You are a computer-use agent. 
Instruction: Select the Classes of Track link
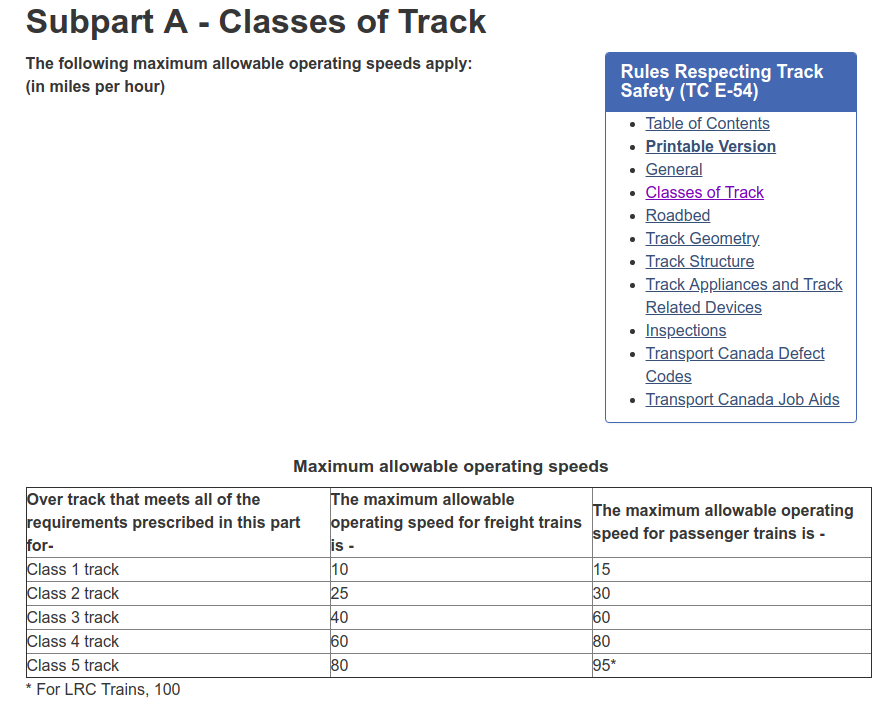click(x=704, y=193)
